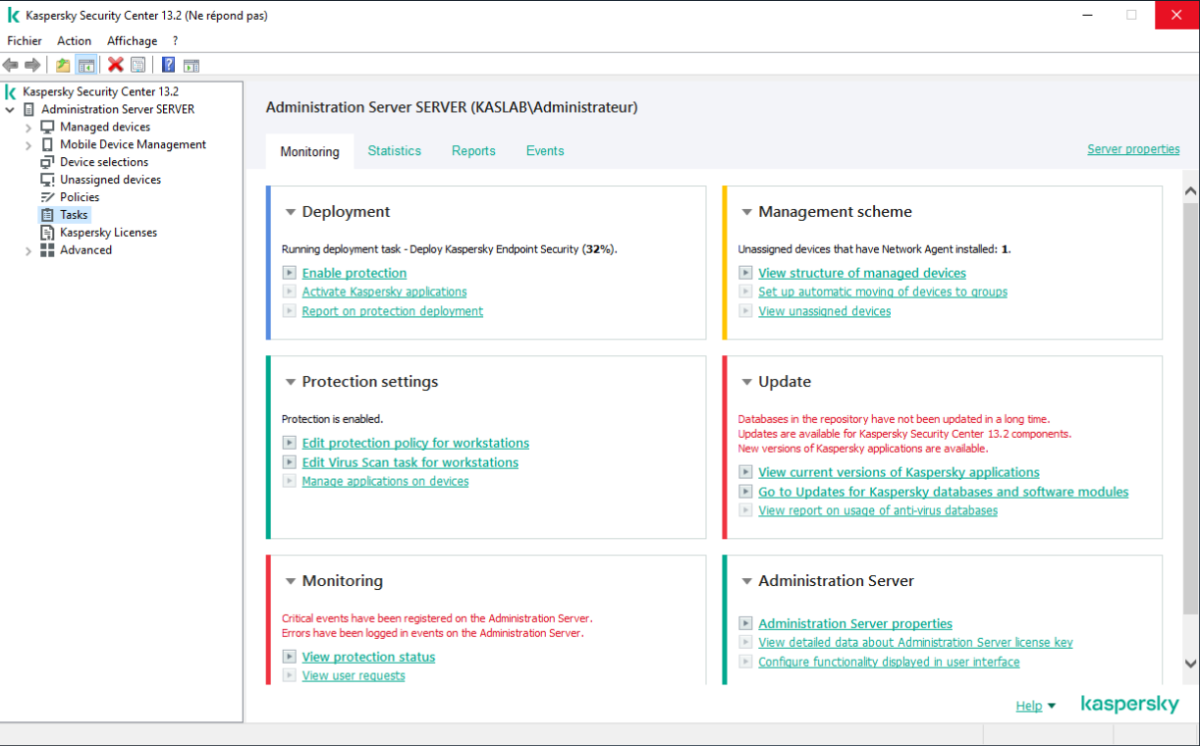Toggle the console tree visibility toolbar button
The height and width of the screenshot is (746, 1200).
tap(87, 65)
